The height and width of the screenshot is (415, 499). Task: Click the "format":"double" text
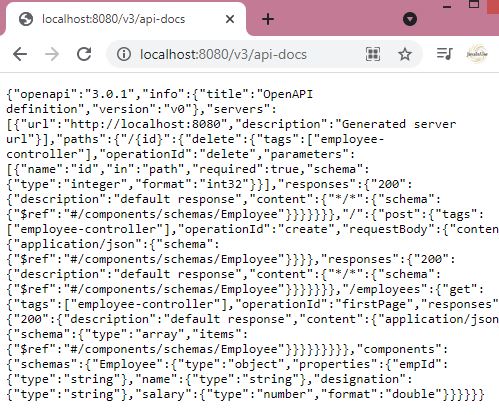coord(382,394)
